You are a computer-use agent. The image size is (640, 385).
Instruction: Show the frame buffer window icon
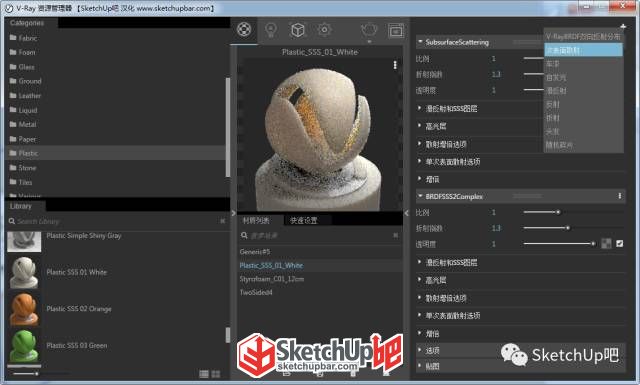point(396,31)
